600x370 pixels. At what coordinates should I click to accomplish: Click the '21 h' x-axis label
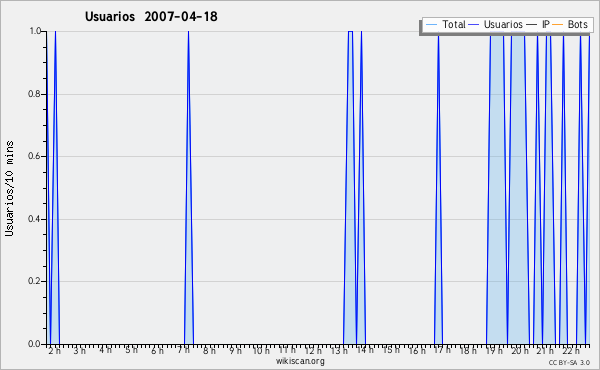pos(545,351)
